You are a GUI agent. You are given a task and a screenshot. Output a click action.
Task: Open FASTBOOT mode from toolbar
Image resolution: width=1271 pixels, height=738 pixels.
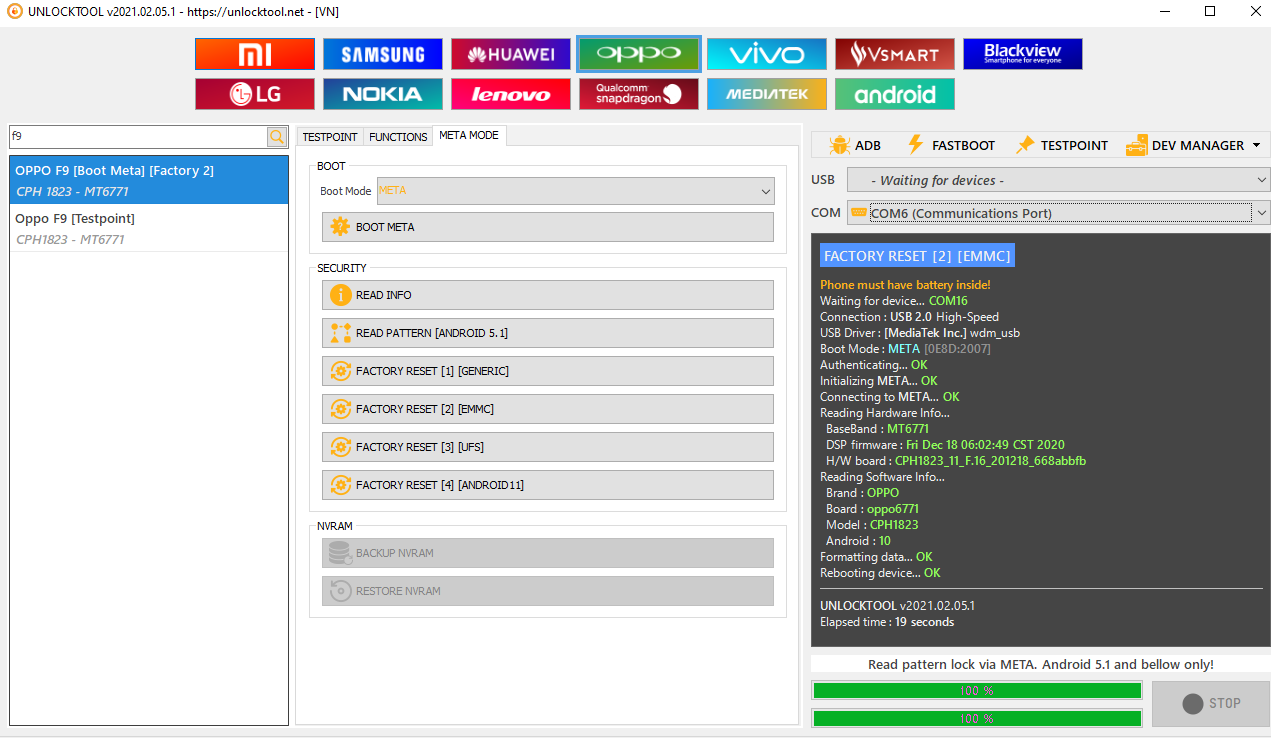951,145
